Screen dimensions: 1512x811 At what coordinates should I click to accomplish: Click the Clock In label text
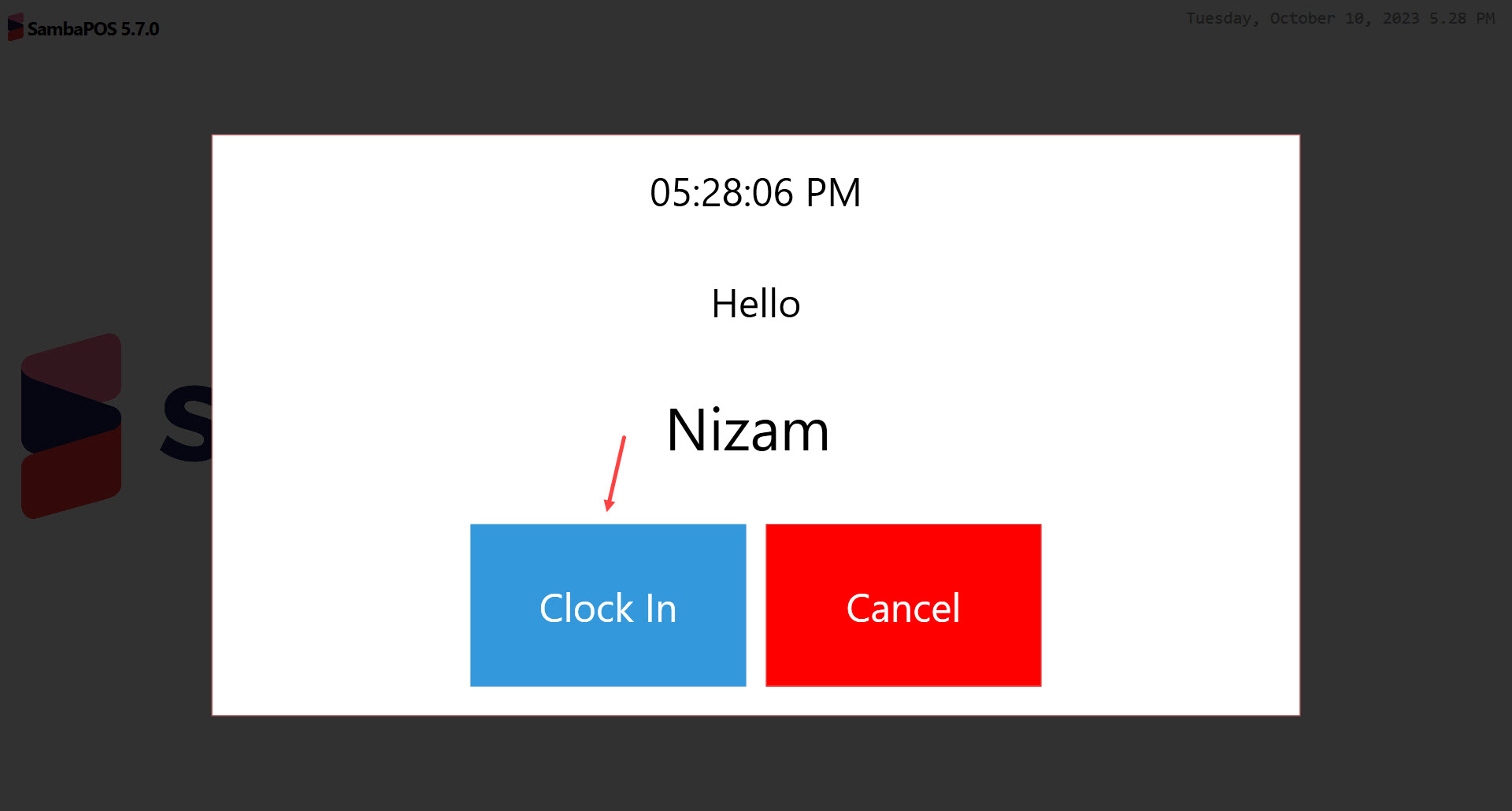click(x=607, y=607)
